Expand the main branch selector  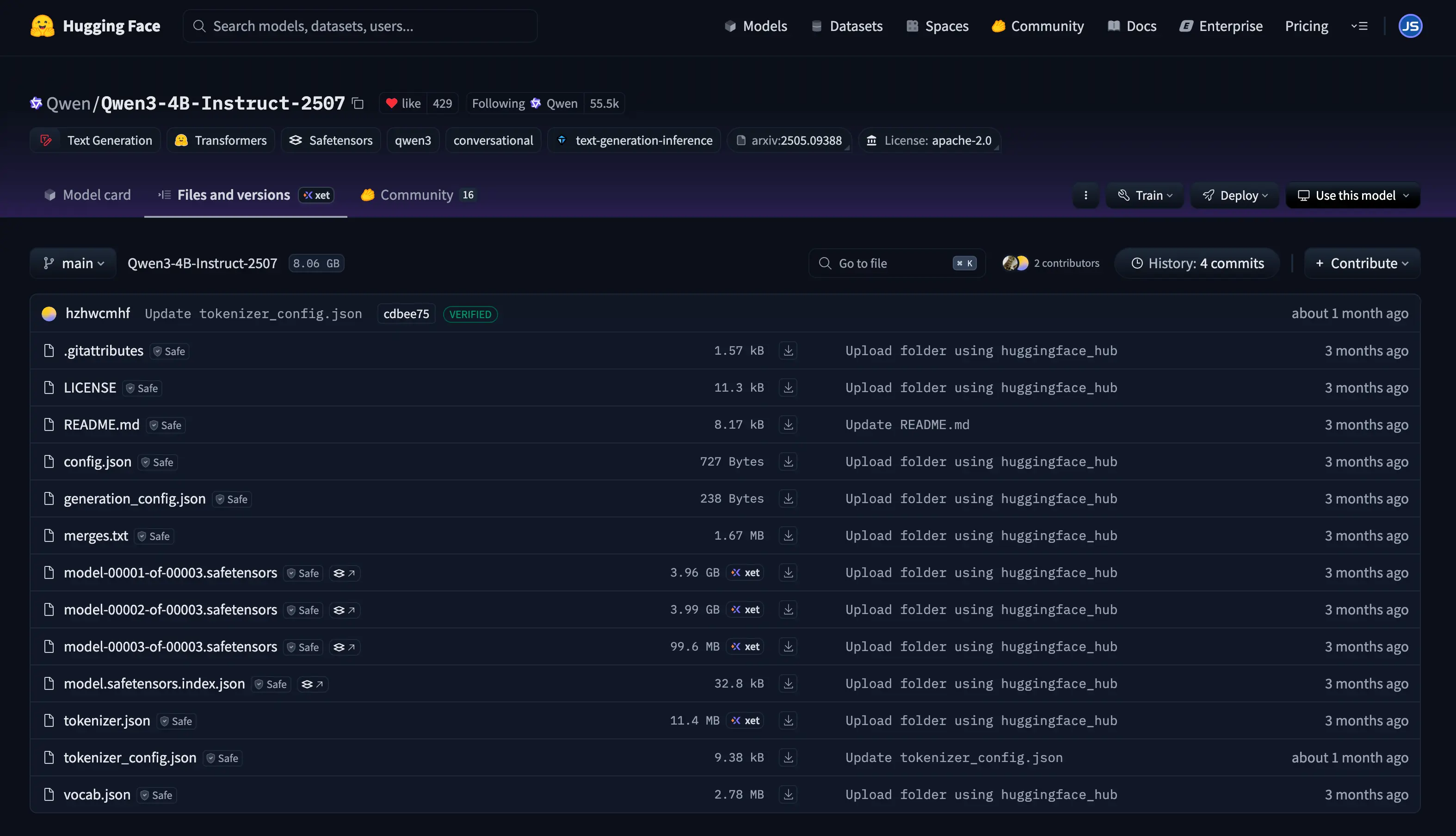(x=74, y=264)
